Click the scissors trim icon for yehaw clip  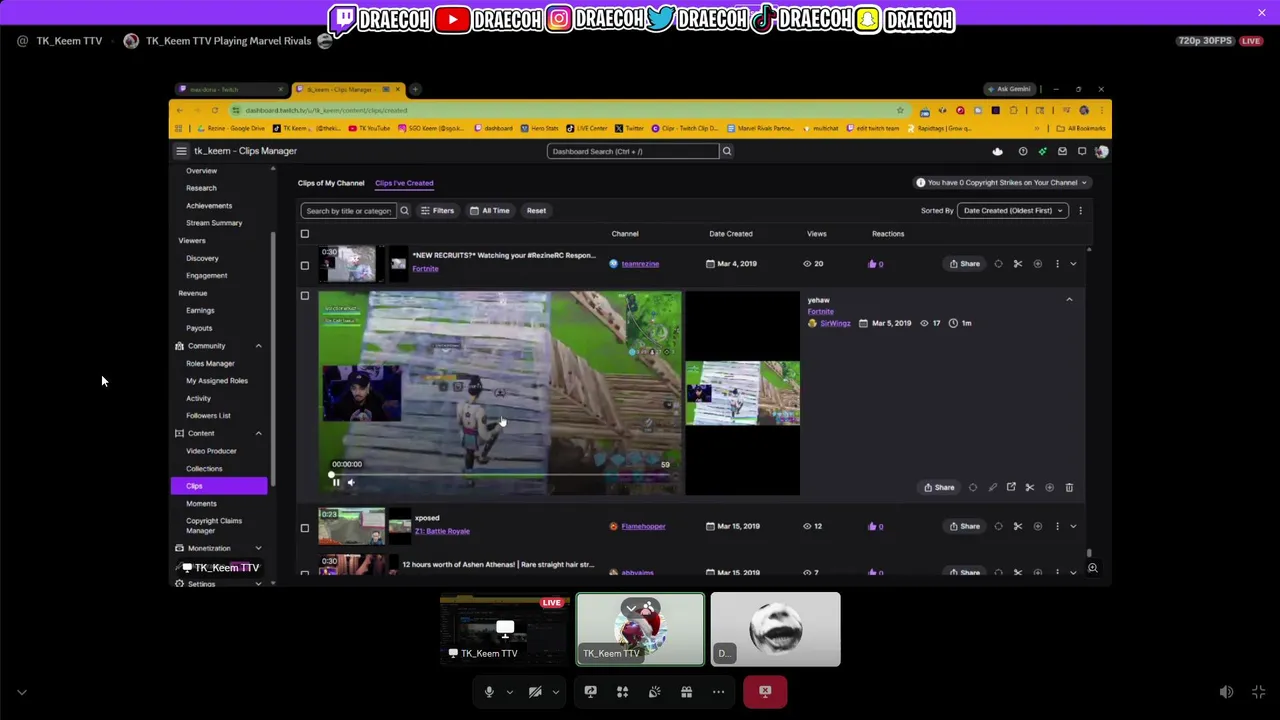click(x=1030, y=487)
